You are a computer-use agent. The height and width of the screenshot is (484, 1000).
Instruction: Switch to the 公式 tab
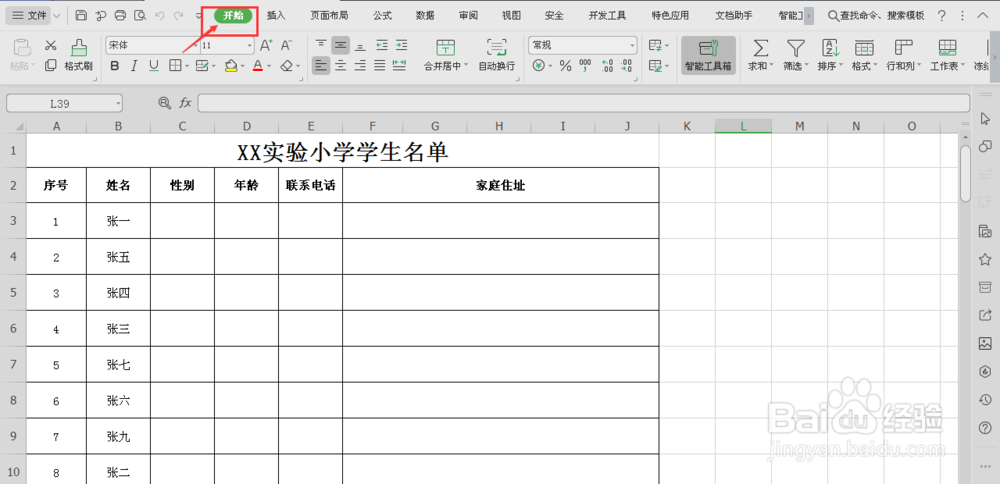pos(382,15)
